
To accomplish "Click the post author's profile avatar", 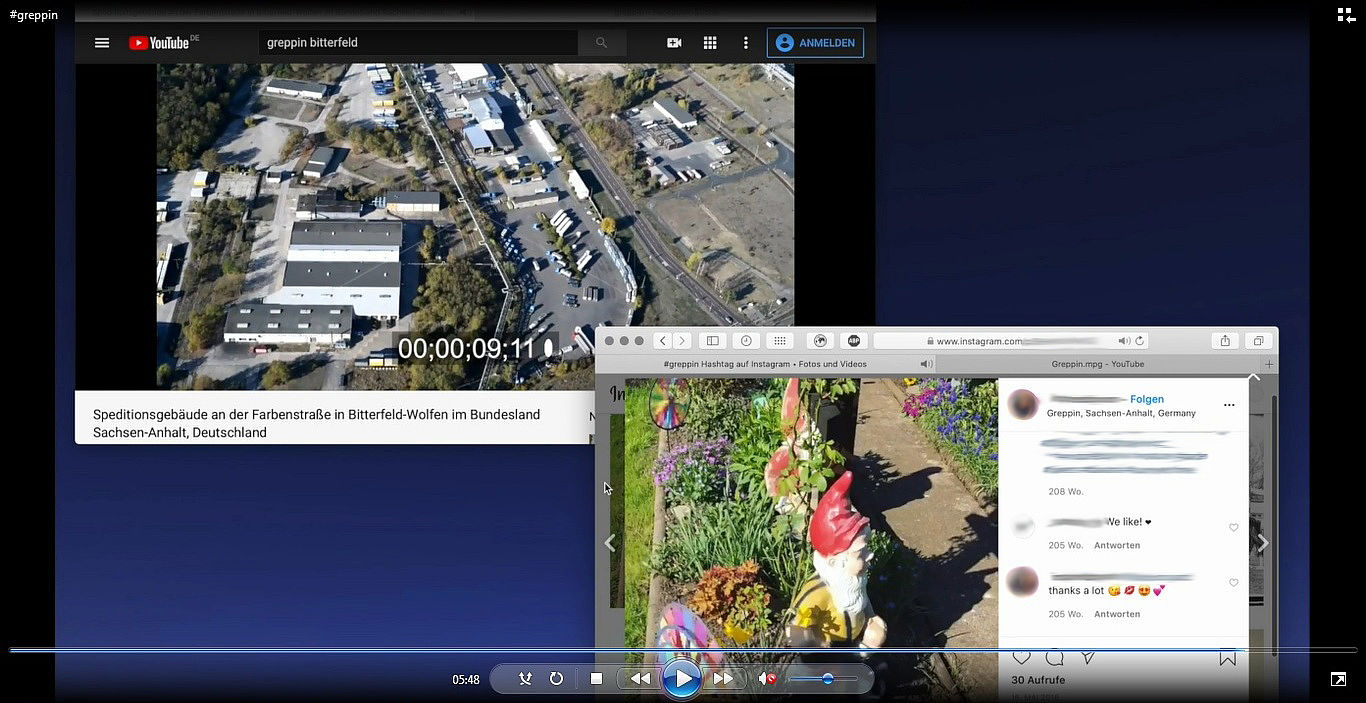I will [x=1023, y=405].
